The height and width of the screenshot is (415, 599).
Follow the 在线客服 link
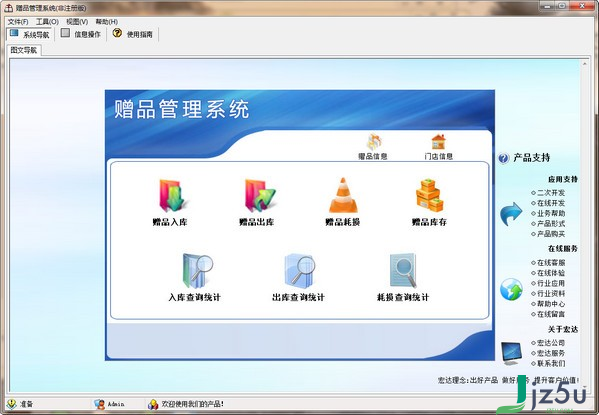coord(551,263)
